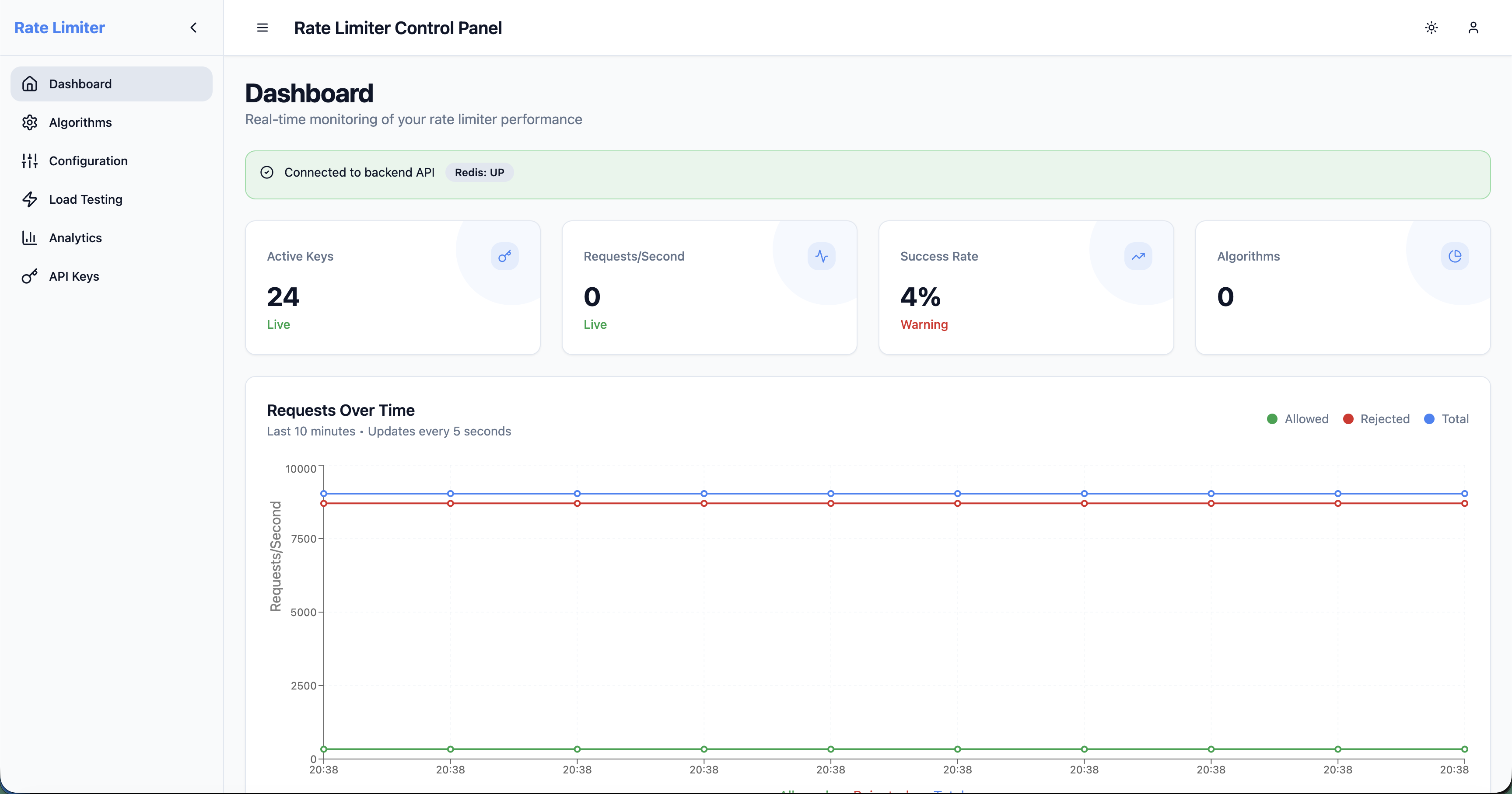The height and width of the screenshot is (794, 1512).
Task: Click the check-circle icon in connection banner
Action: [267, 172]
